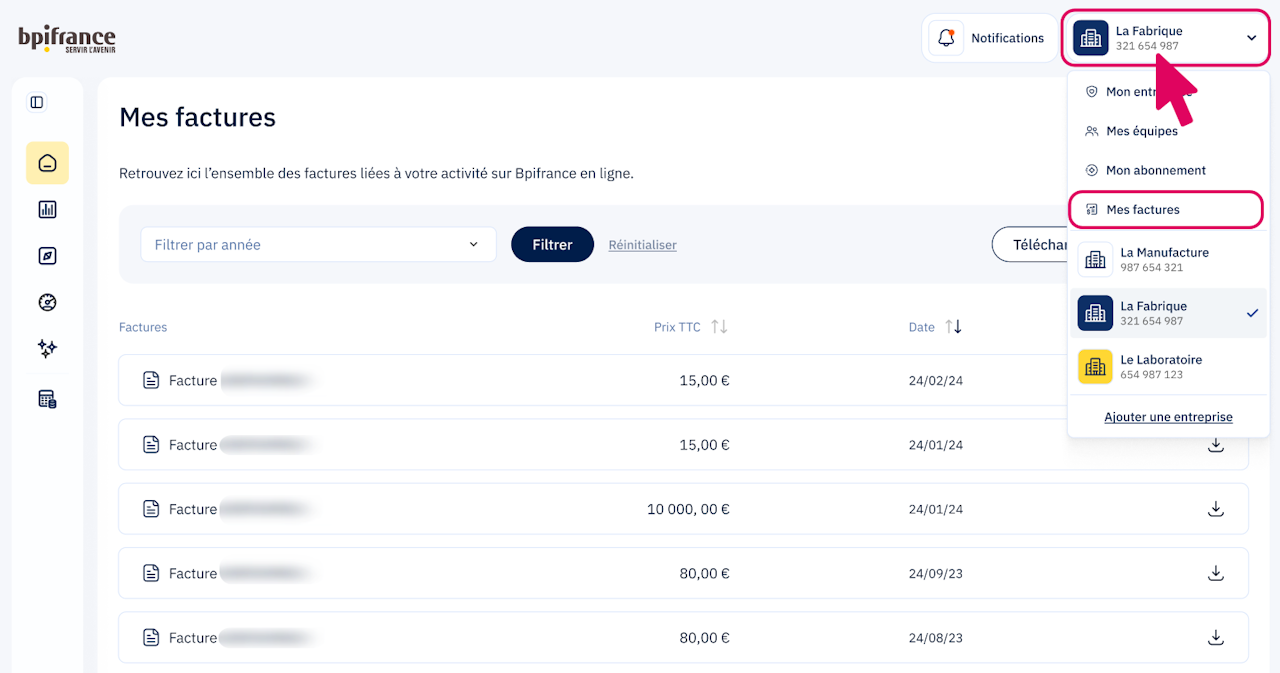Click the Factures column header
The width and height of the screenshot is (1280, 673).
pos(143,327)
